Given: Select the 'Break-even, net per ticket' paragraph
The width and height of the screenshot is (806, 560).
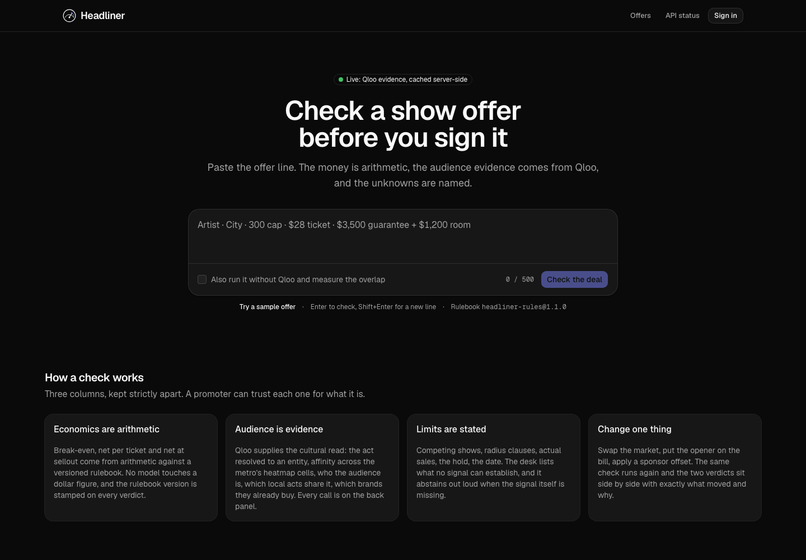Looking at the screenshot, I should pyautogui.click(x=125, y=473).
